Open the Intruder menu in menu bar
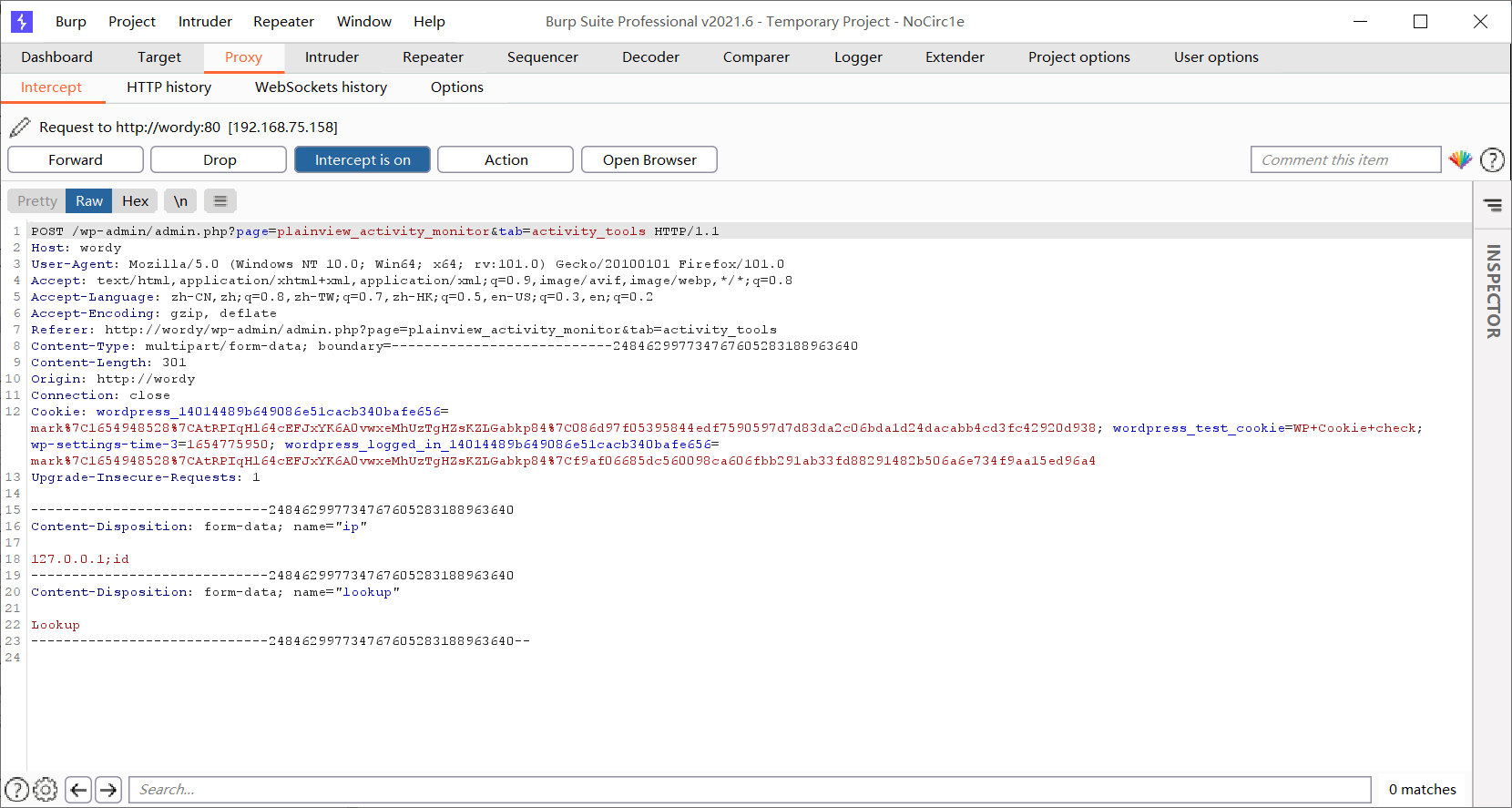This screenshot has width=1512, height=808. 205,21
